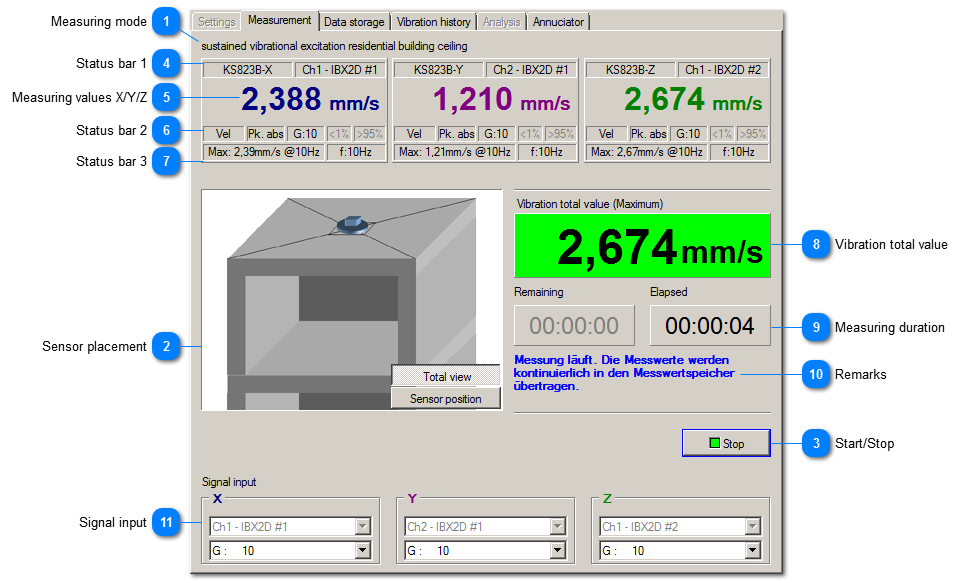Open the Z gain dropdown

click(x=752, y=551)
